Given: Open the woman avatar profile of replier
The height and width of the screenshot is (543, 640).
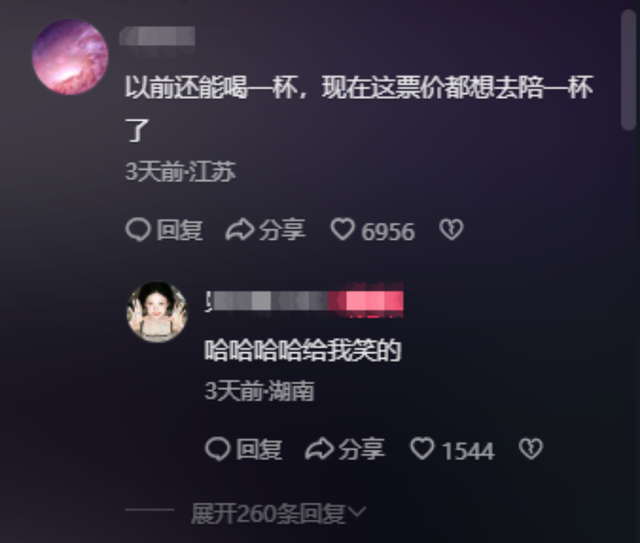Looking at the screenshot, I should tap(157, 312).
